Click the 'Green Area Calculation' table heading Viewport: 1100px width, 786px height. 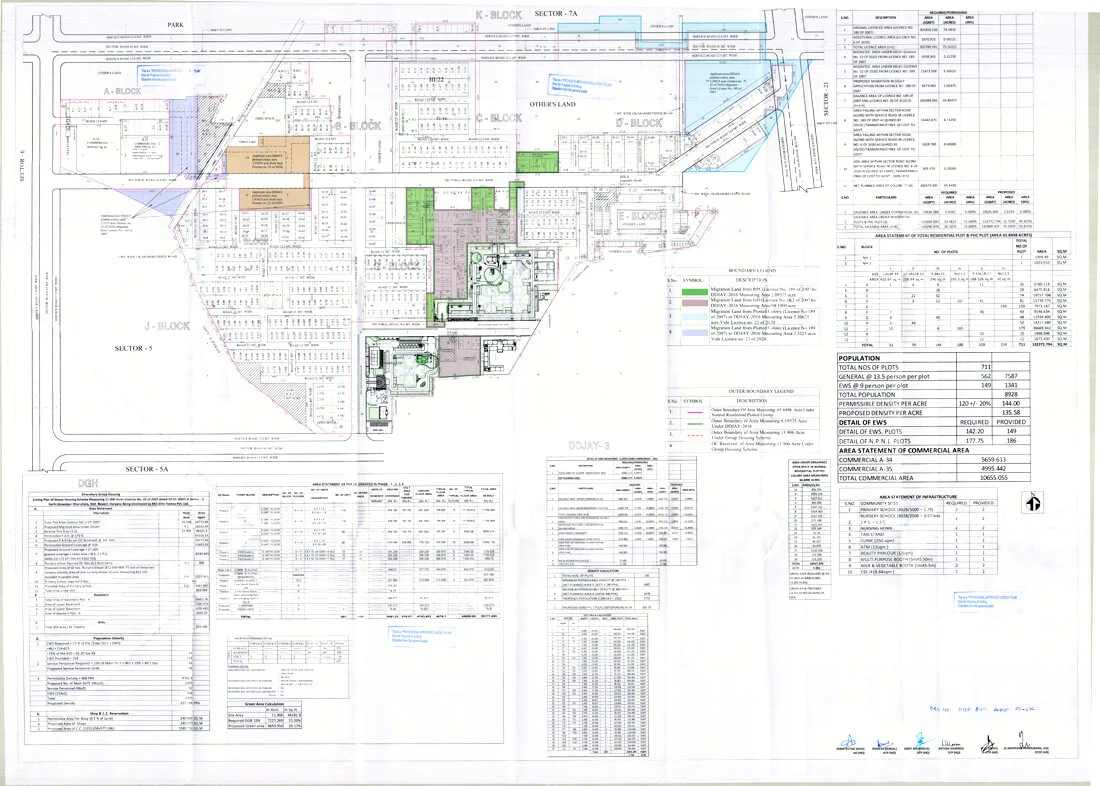[265, 704]
